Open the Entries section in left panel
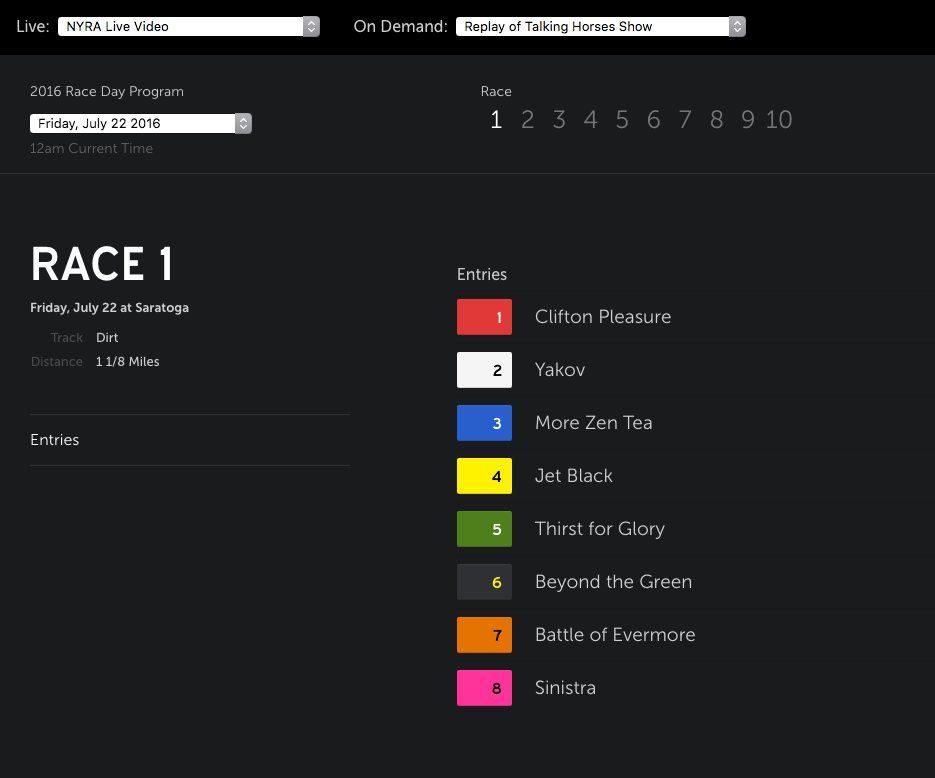 [x=55, y=440]
